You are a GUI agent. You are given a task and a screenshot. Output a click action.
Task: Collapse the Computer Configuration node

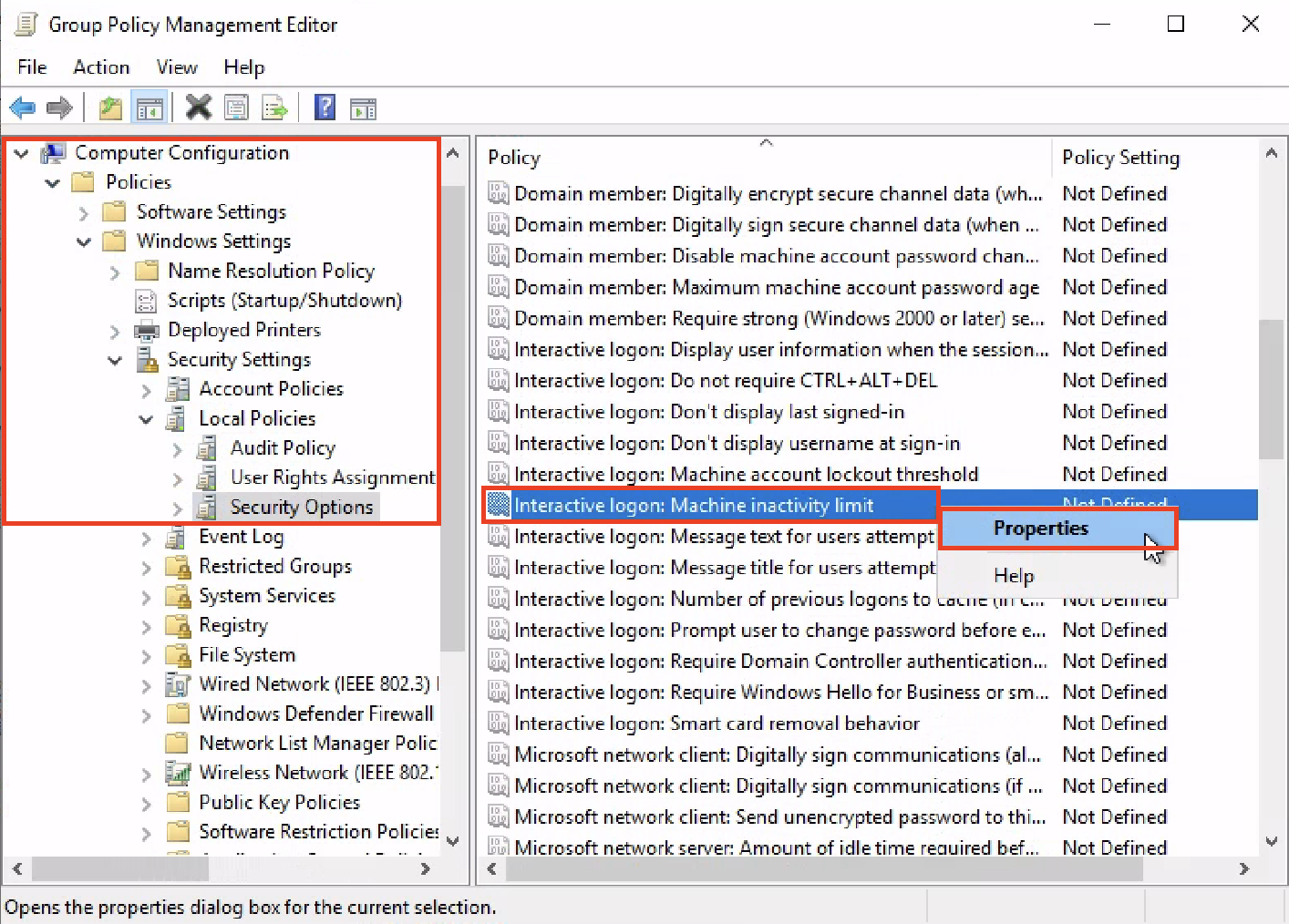[21, 153]
